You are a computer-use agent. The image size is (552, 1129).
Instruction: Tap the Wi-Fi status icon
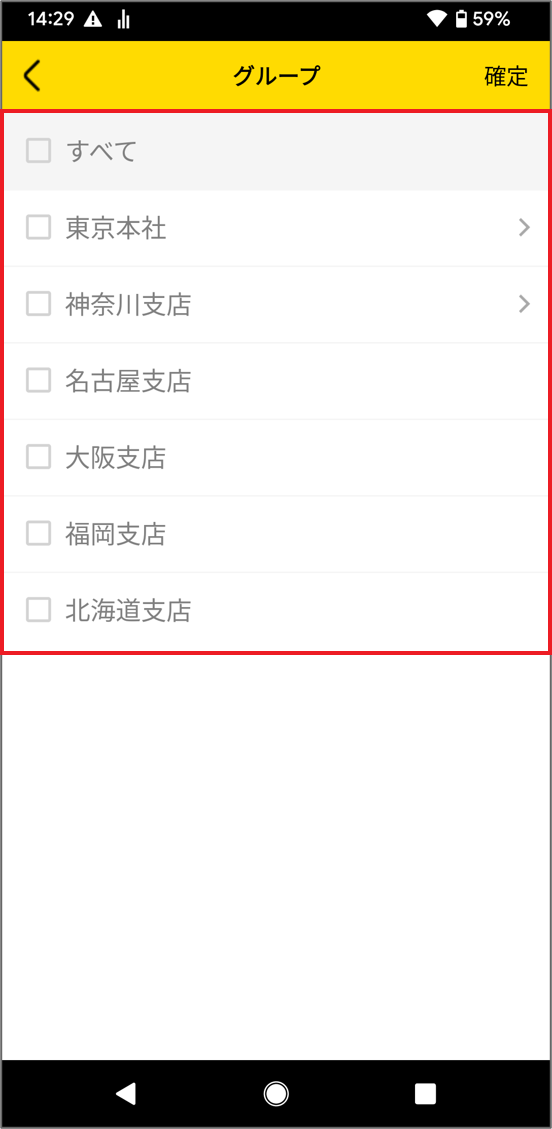[436, 19]
